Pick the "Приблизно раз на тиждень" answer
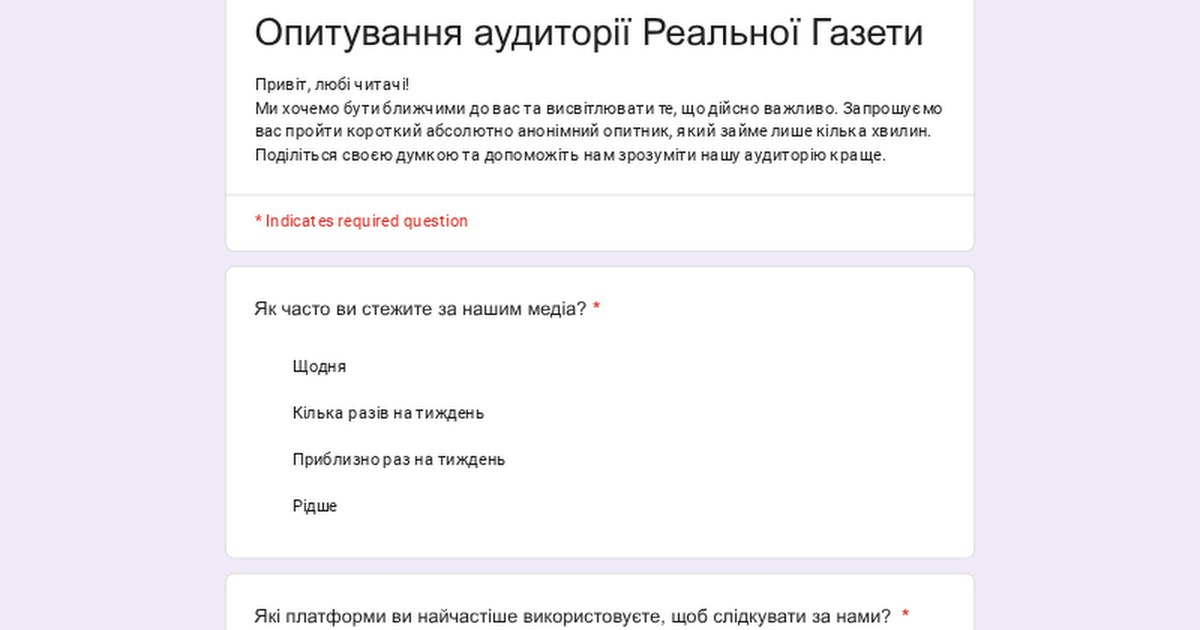Image resolution: width=1200 pixels, height=630 pixels. point(398,460)
